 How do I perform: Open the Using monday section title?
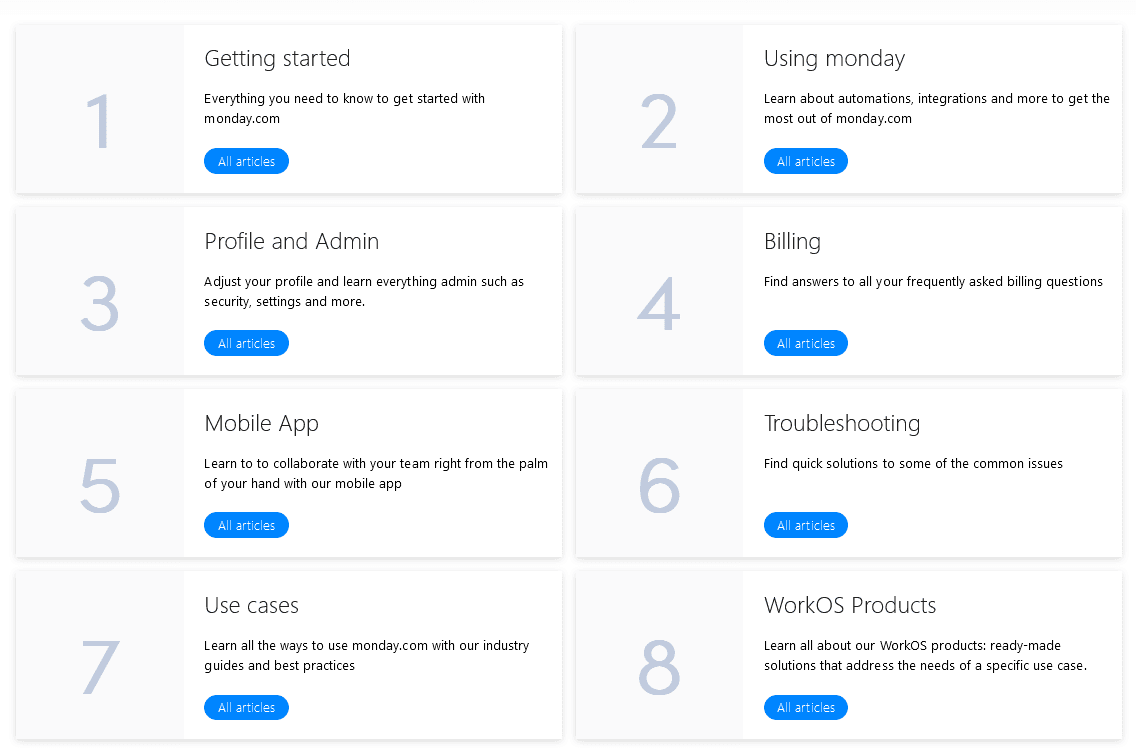pos(834,59)
